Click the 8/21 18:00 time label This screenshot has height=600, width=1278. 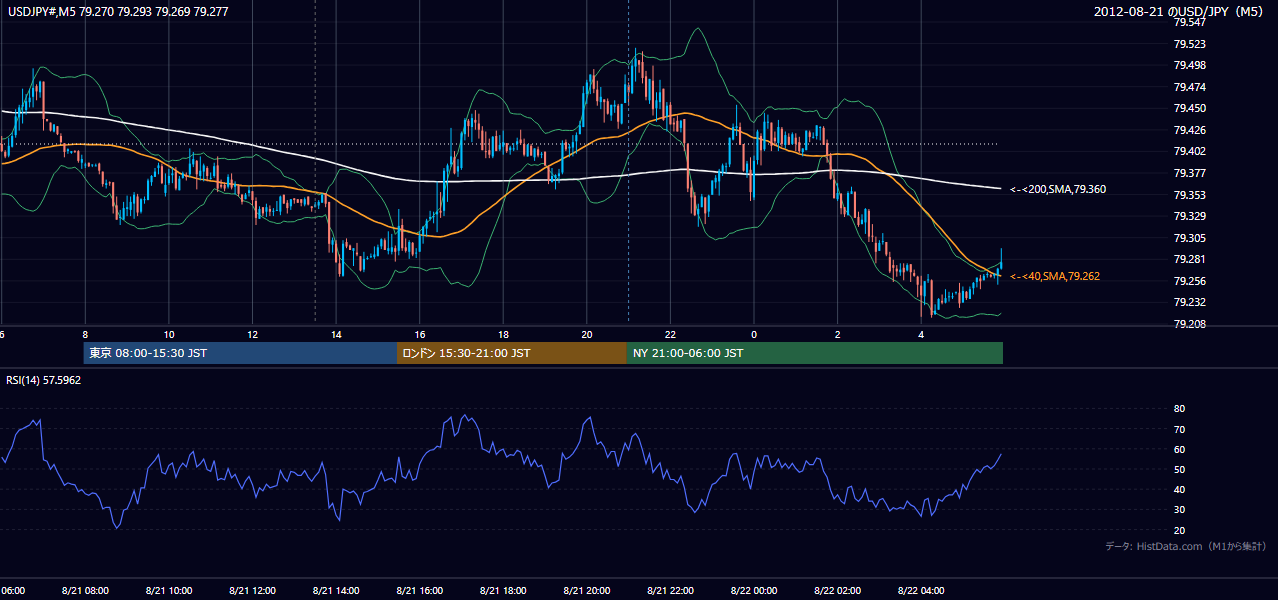point(503,590)
